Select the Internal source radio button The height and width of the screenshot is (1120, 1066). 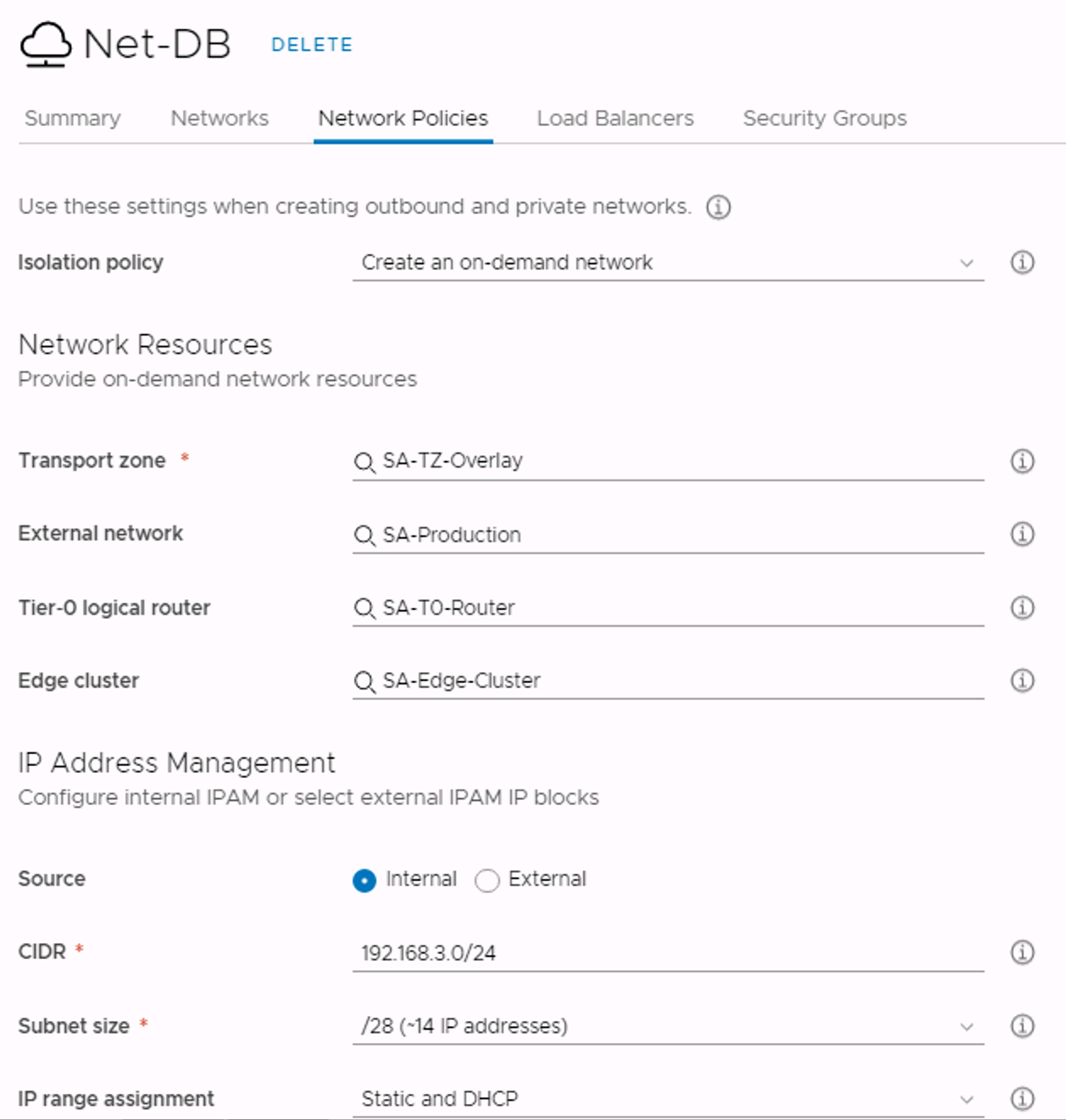click(x=364, y=881)
